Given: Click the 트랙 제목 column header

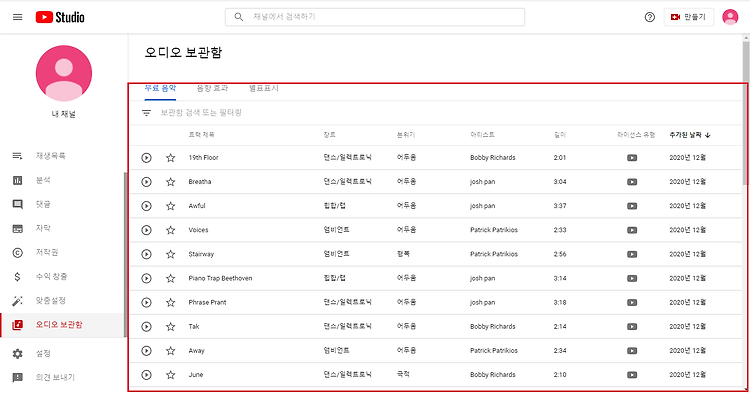Looking at the screenshot, I should point(201,135).
